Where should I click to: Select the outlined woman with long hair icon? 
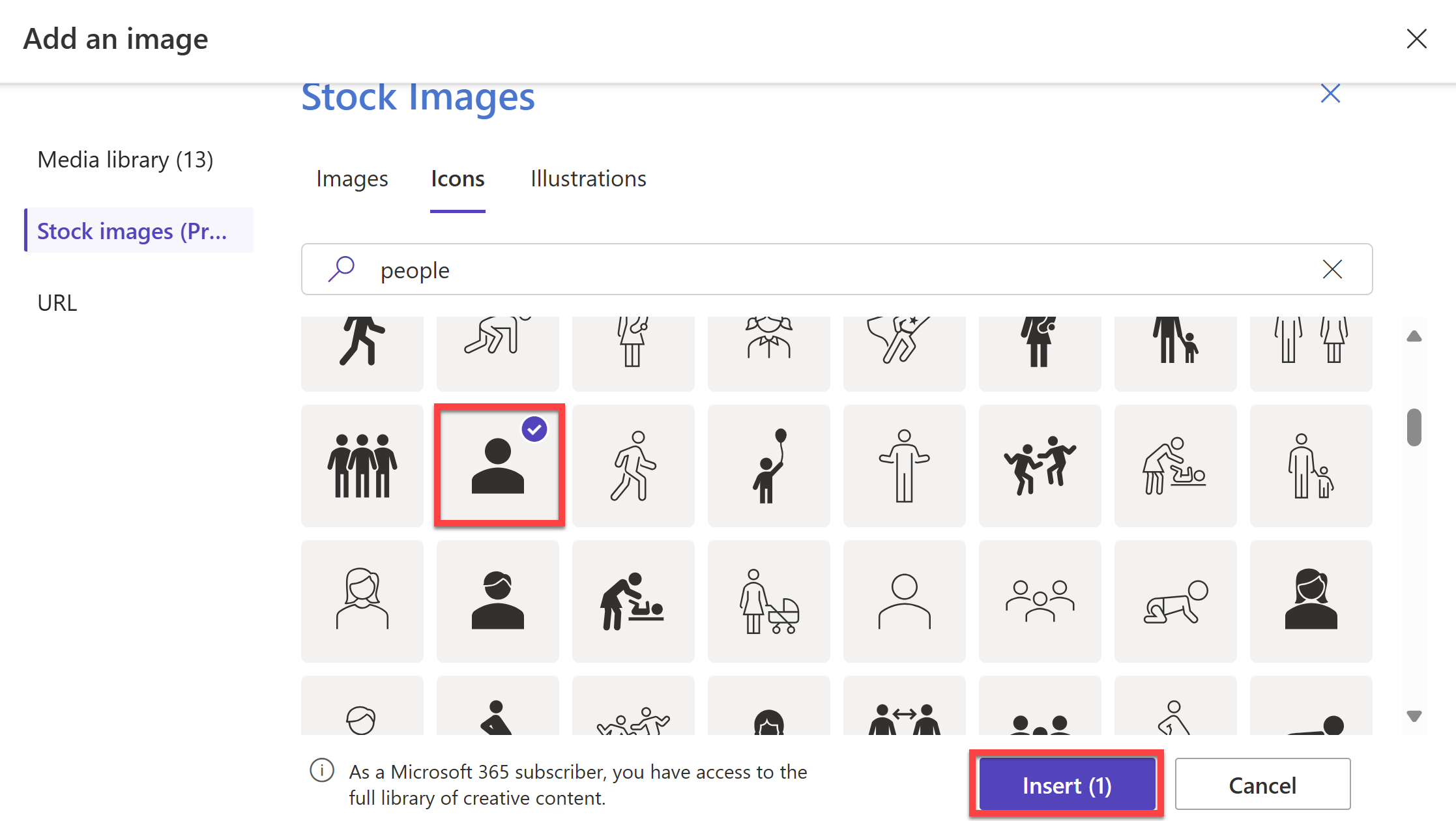click(x=362, y=601)
